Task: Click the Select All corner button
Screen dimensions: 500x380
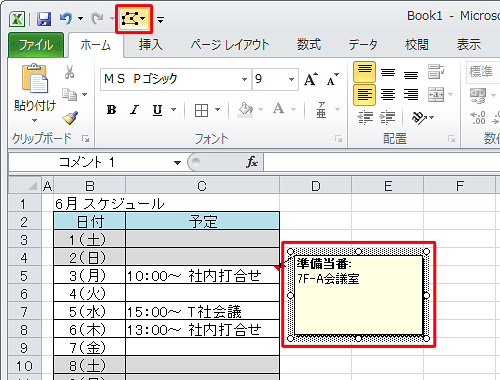Action: [x=25, y=185]
